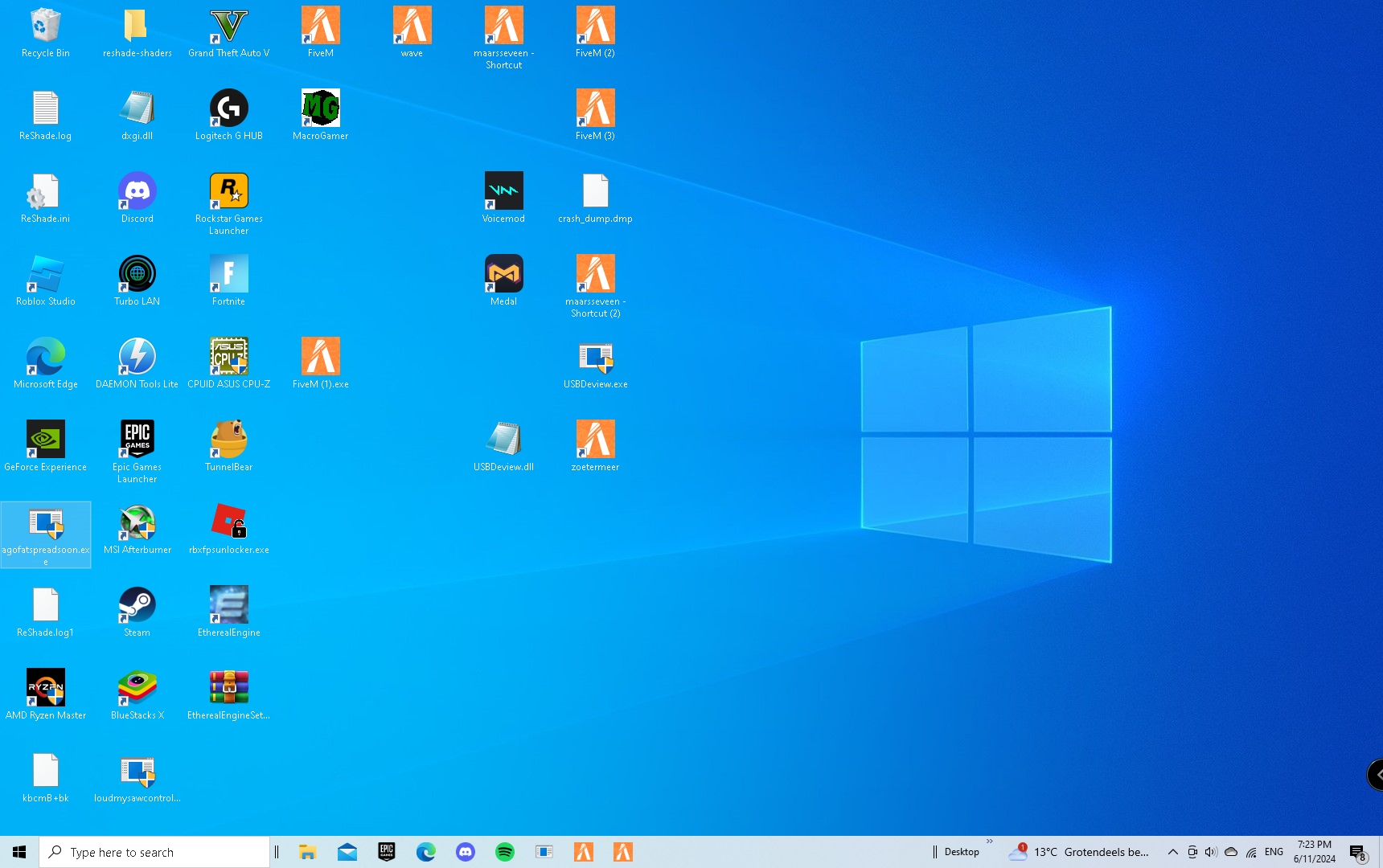Open Discord from the taskbar
The width and height of the screenshot is (1383, 868).
[x=466, y=852]
